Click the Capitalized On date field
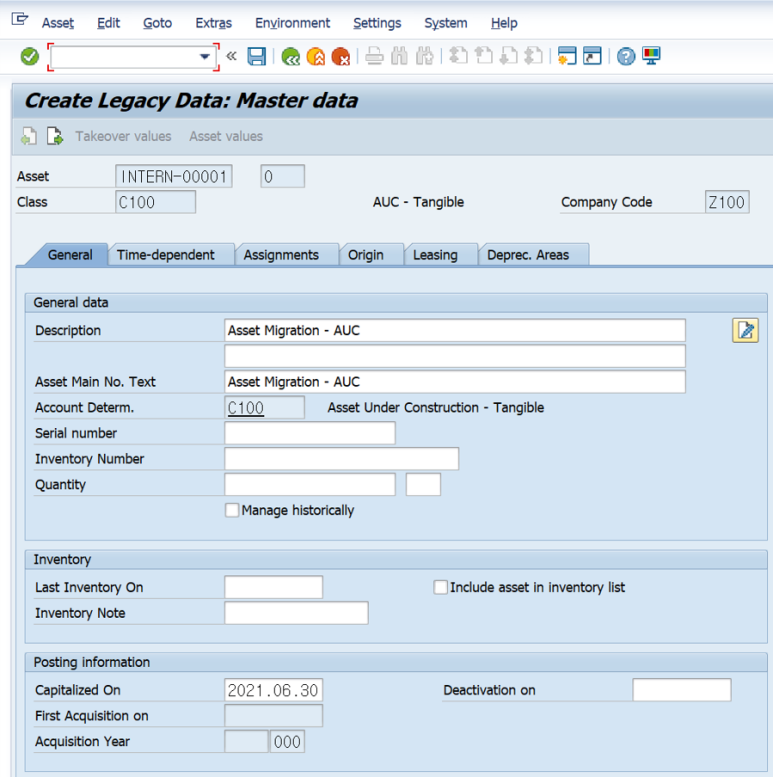 pyautogui.click(x=274, y=690)
